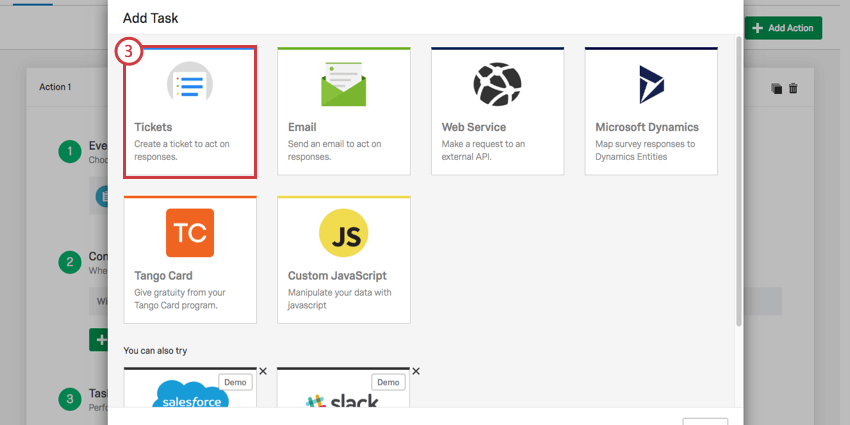Click 'Make a request to an external API' text
Screen dimensions: 850x425
coord(483,151)
